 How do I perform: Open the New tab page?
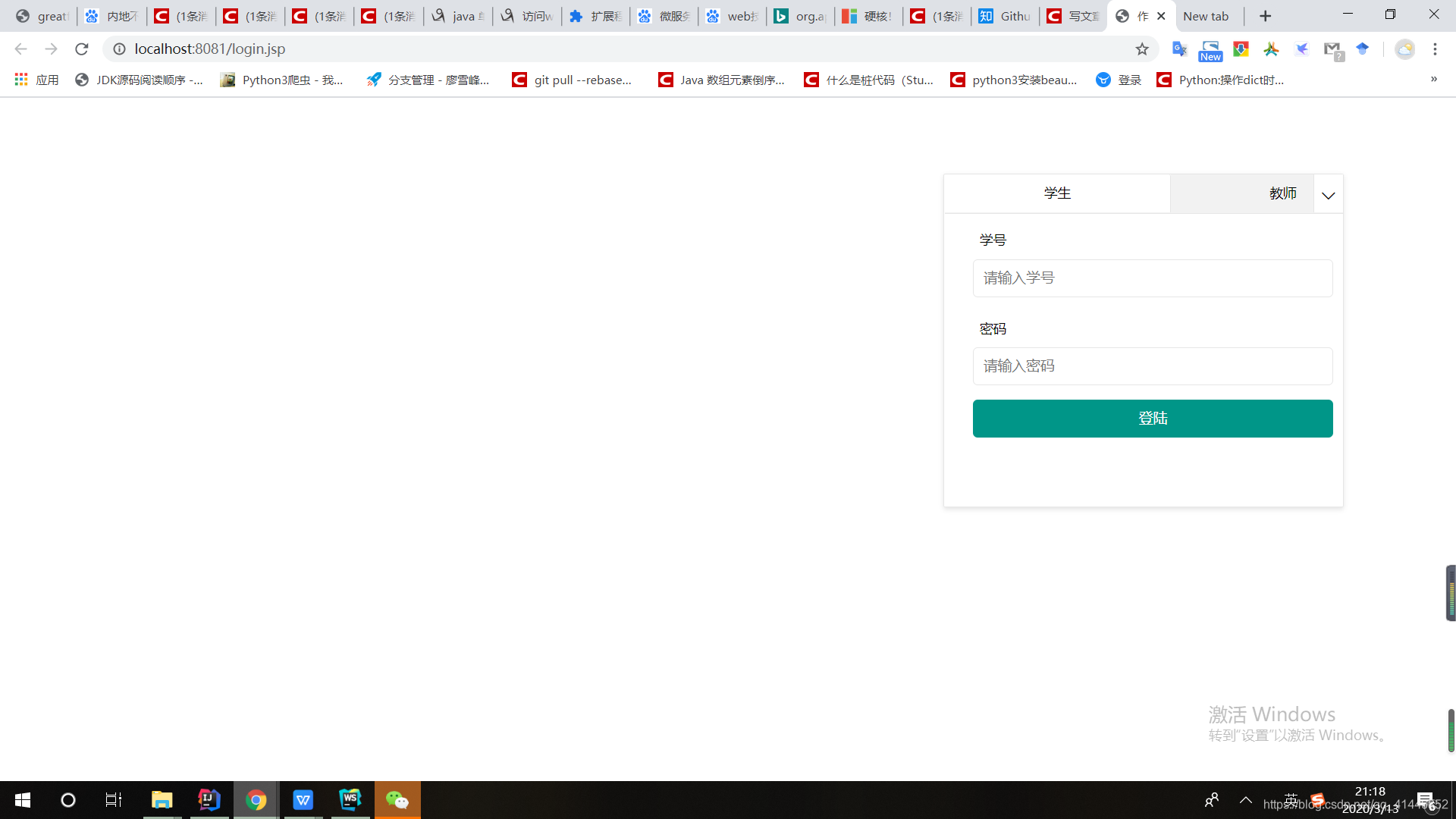pos(1207,15)
